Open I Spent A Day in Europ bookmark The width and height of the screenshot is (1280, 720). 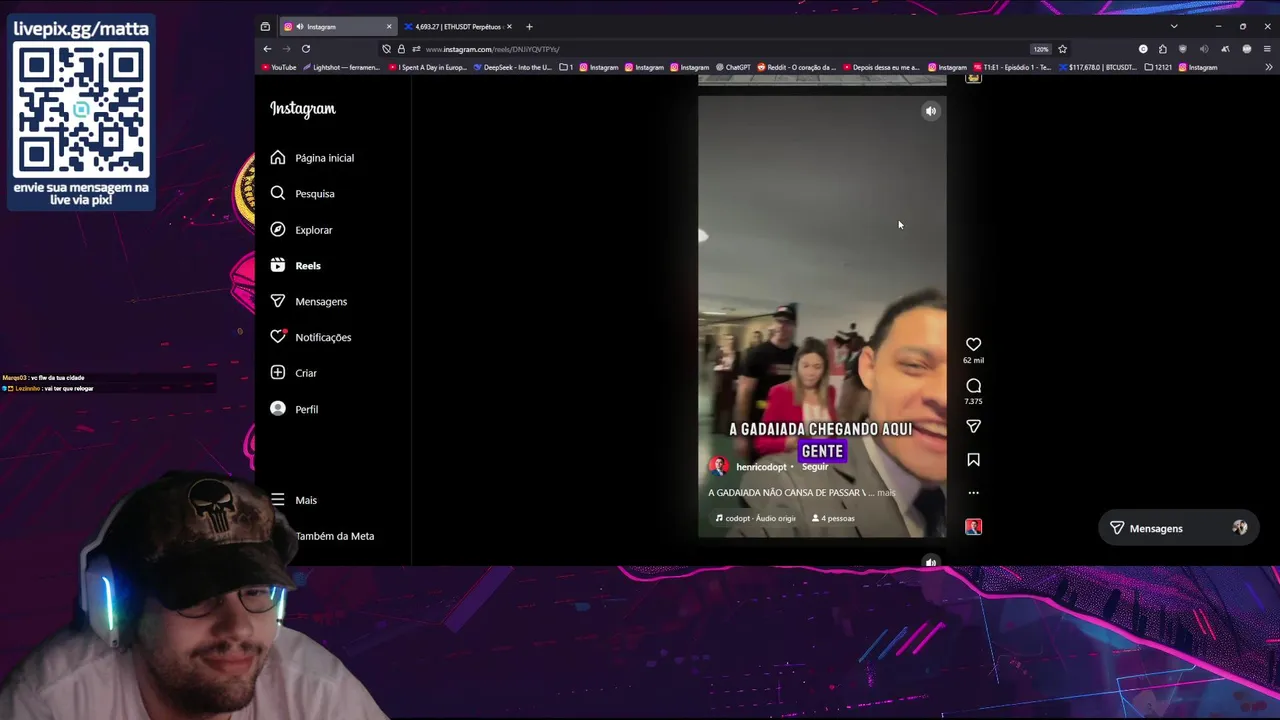point(428,67)
